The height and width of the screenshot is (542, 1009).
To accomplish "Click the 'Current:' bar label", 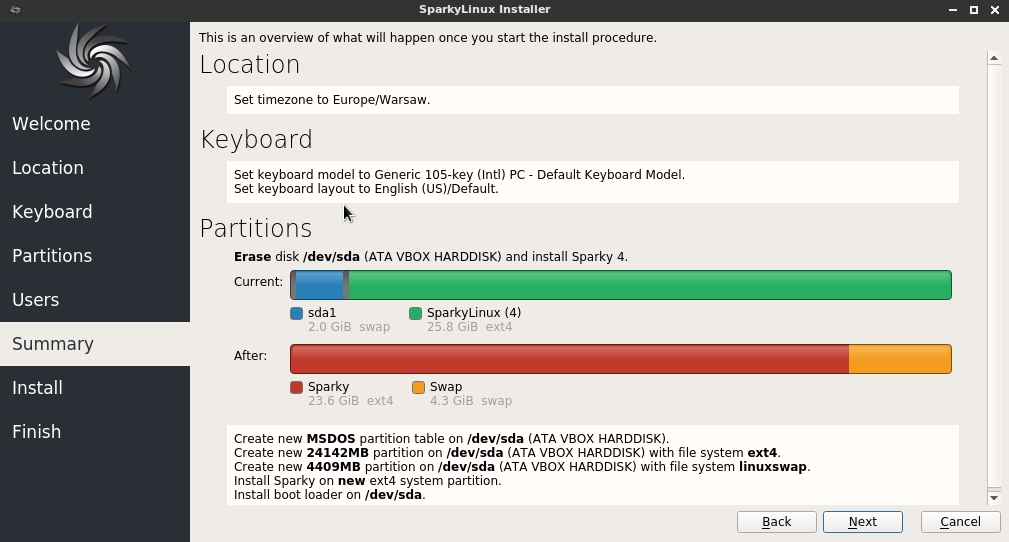I will 259,282.
